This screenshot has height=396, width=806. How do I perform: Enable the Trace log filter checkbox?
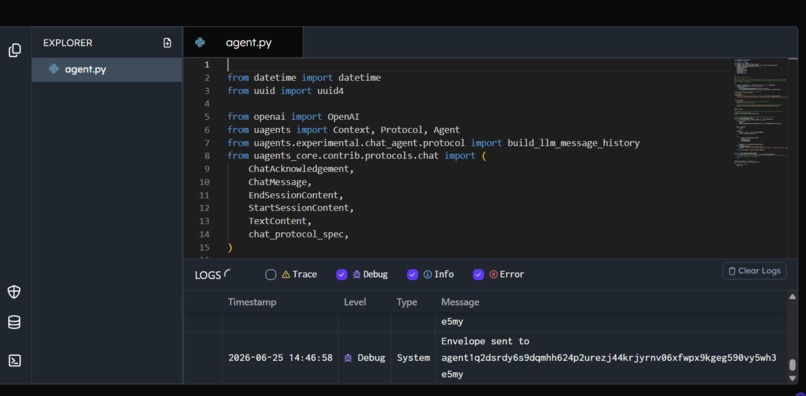271,275
